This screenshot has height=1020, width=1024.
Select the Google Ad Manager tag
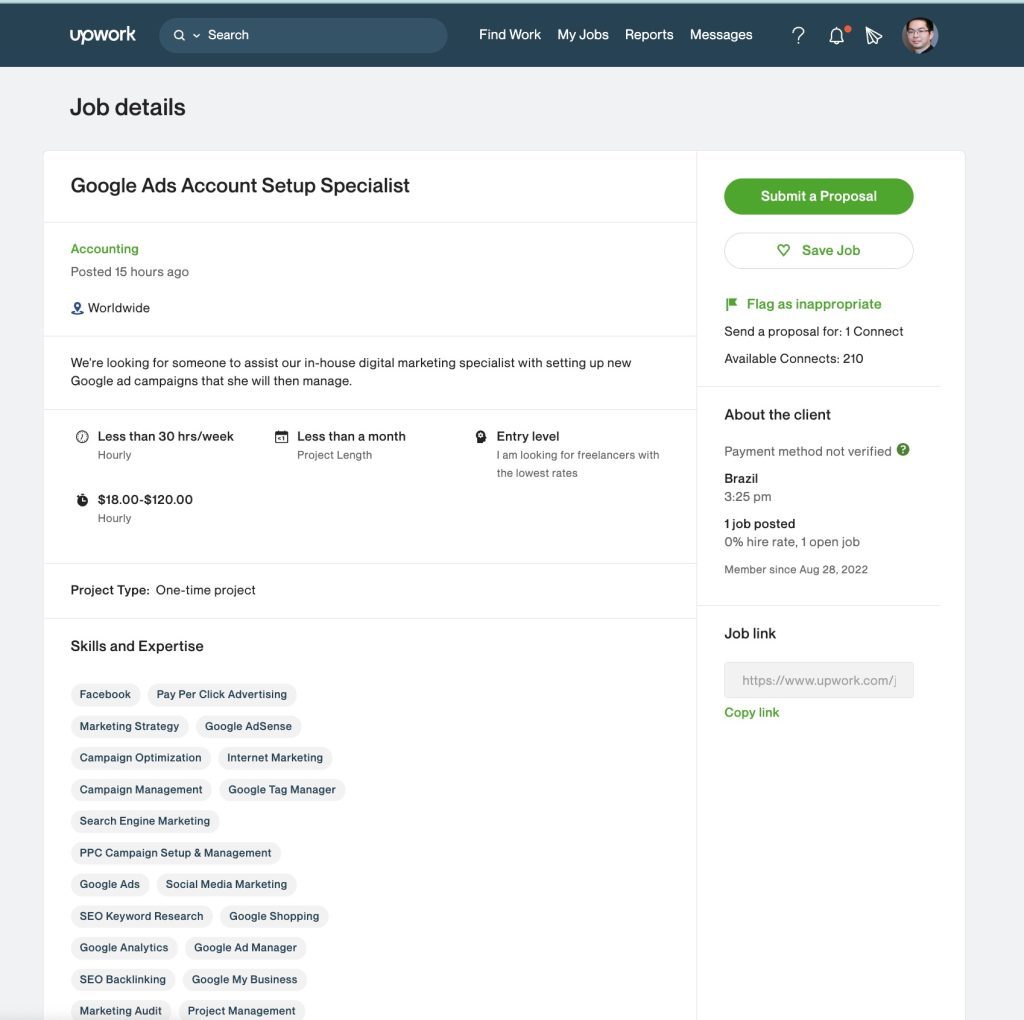(x=245, y=948)
